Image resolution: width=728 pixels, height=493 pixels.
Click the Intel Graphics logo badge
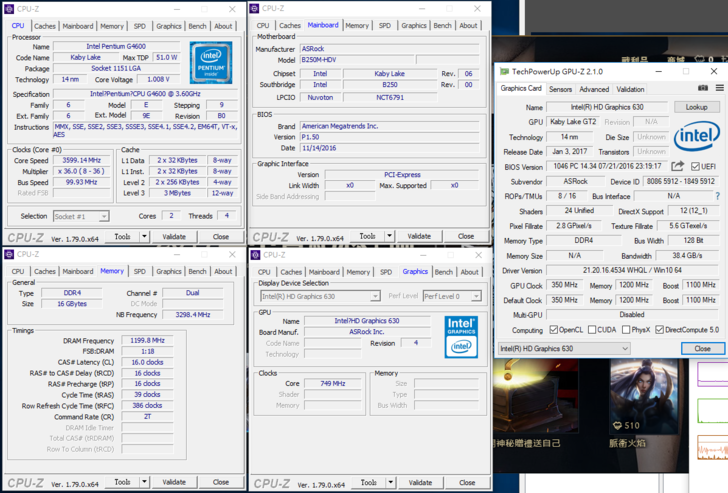click(461, 335)
